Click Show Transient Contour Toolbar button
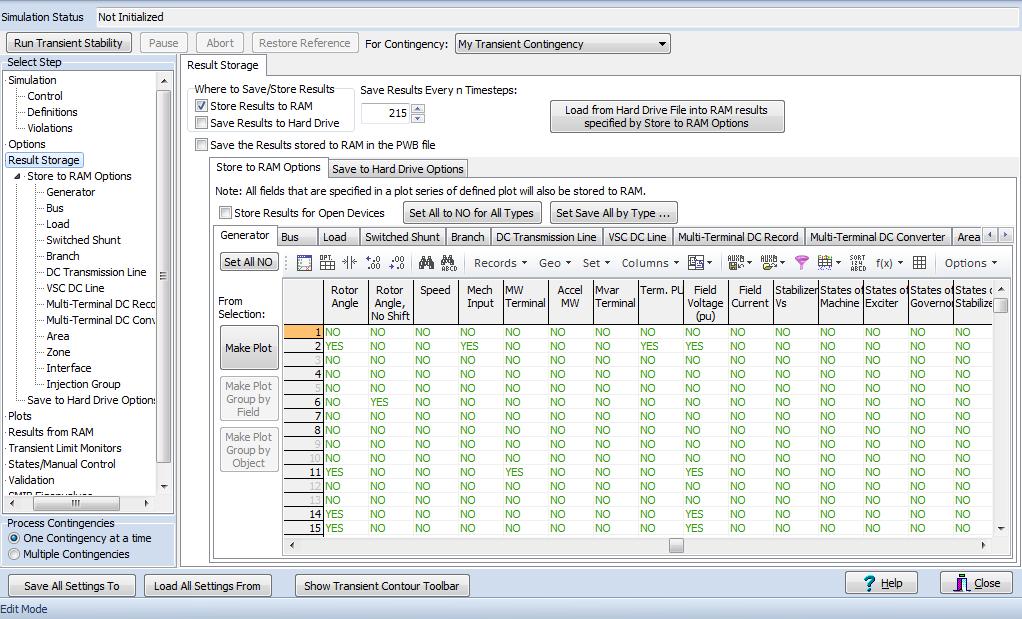The height and width of the screenshot is (619, 1022). (381, 586)
